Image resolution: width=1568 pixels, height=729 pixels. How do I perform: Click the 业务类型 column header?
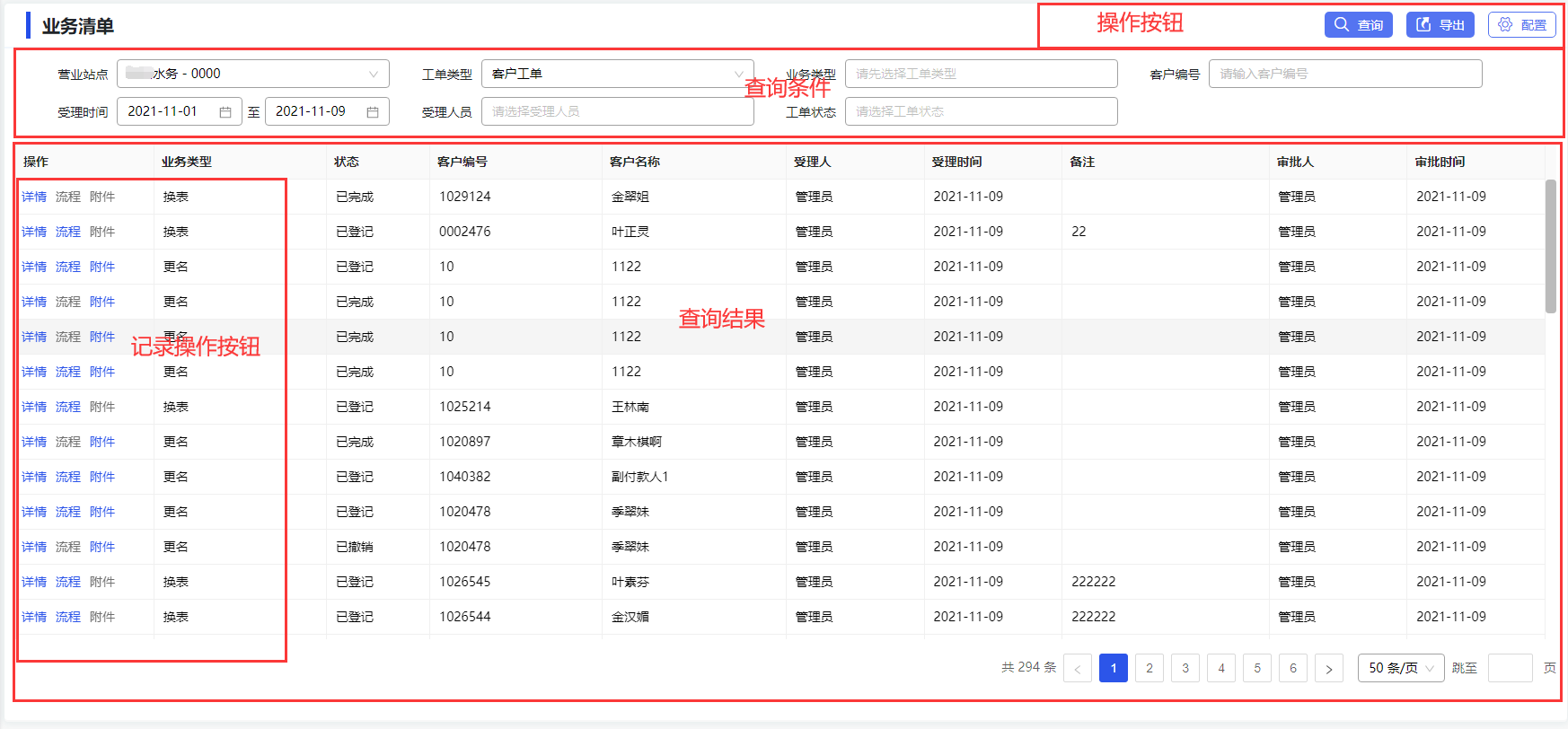pos(187,162)
